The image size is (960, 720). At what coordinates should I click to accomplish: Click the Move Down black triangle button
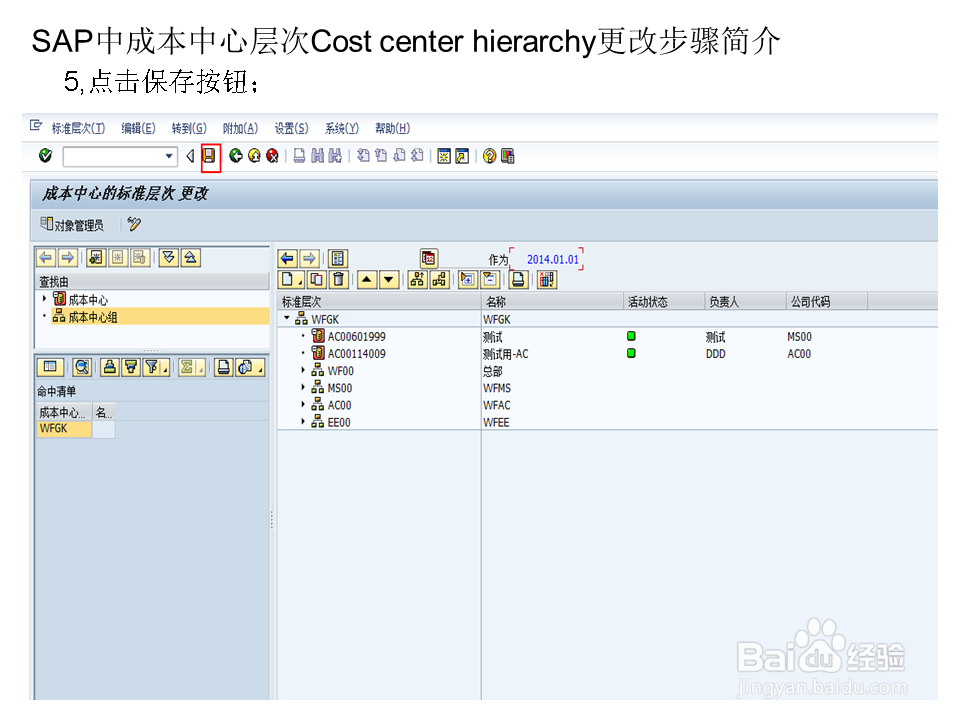coord(388,280)
